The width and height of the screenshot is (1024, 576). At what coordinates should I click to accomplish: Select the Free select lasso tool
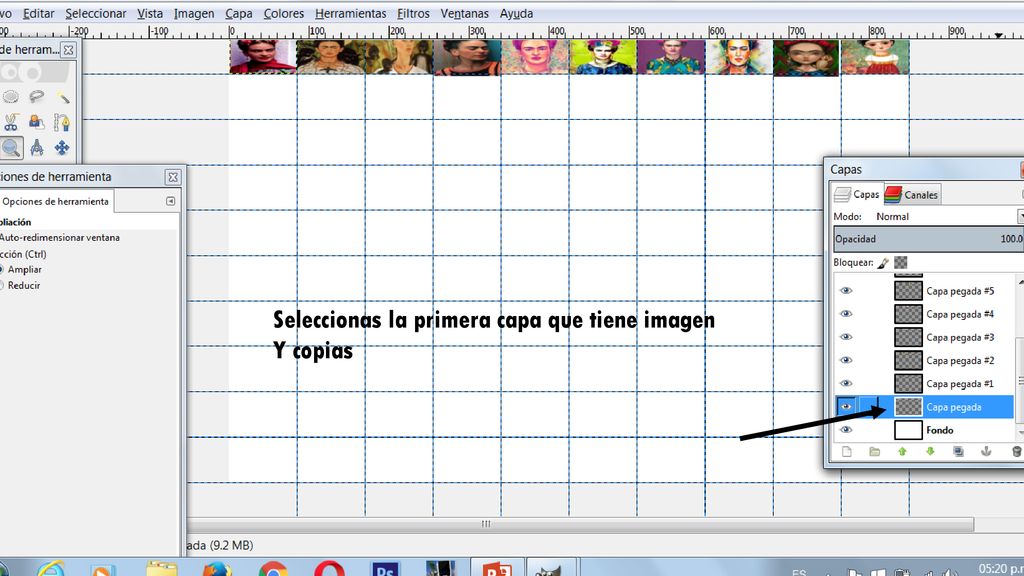pyautogui.click(x=37, y=97)
